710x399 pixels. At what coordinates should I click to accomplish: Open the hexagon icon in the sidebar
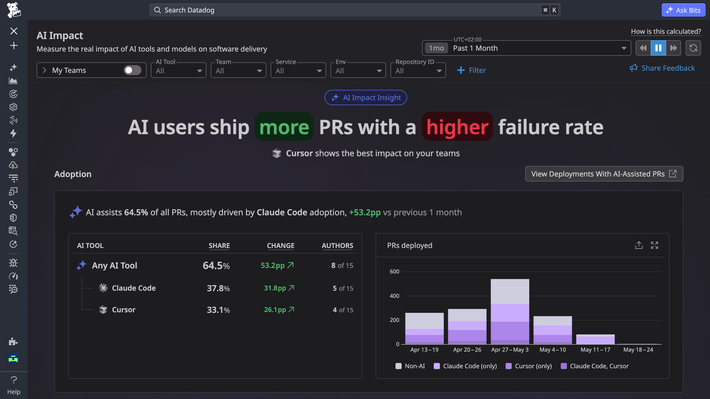[13, 107]
